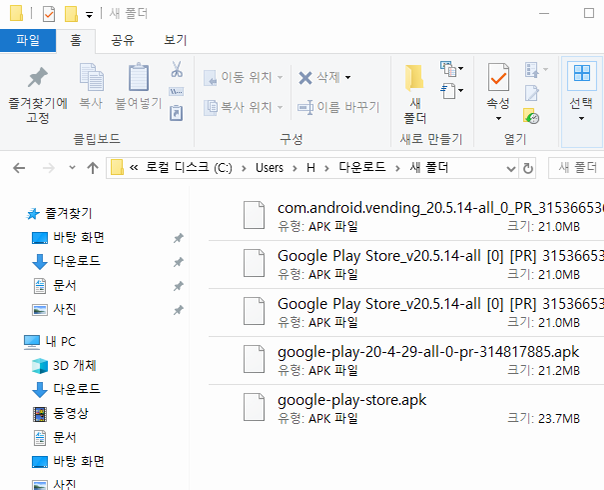Click quick access properties checkmark icon in title bar

[x=49, y=14]
